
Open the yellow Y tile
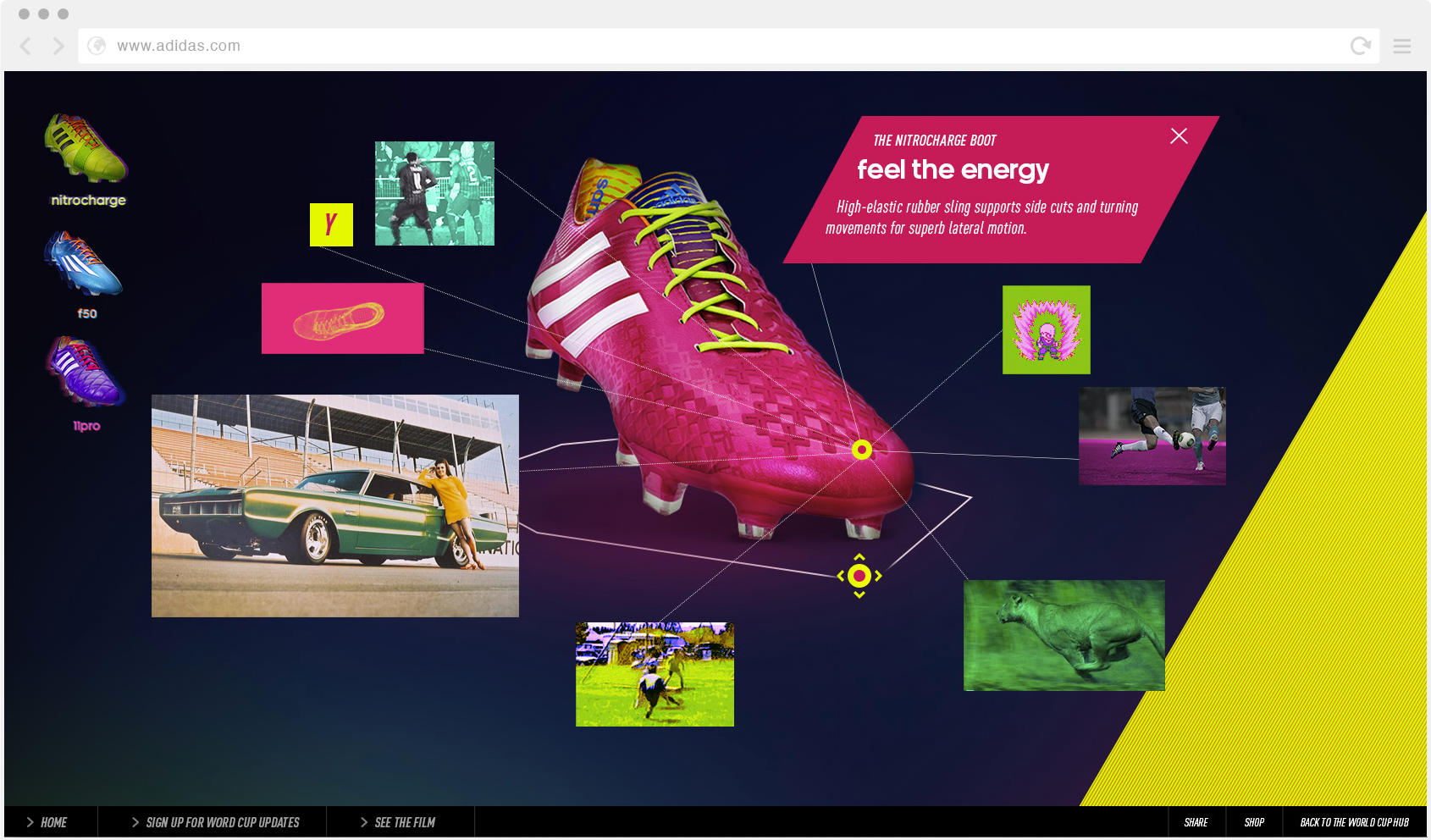[x=331, y=224]
